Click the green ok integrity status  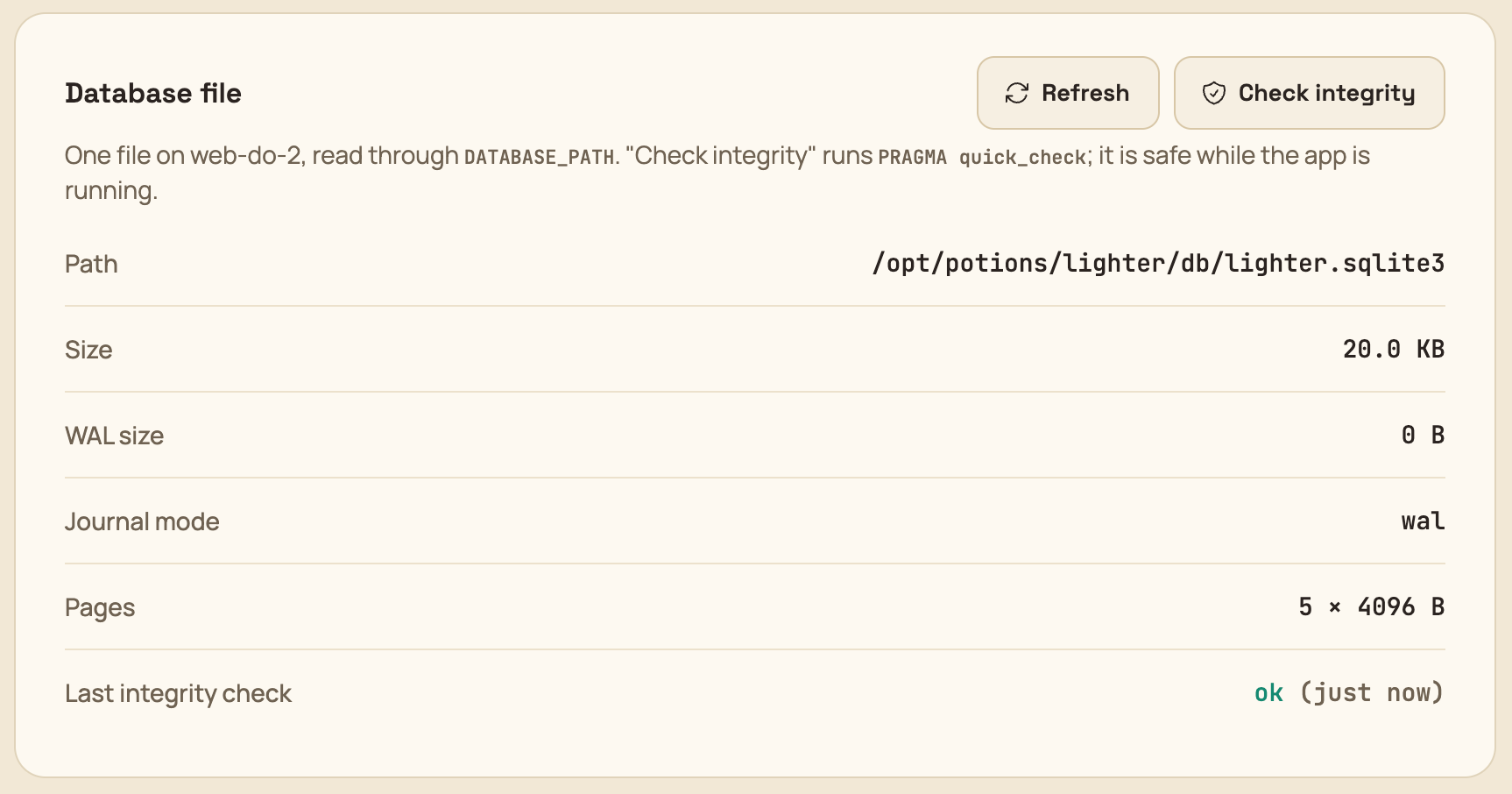(1269, 693)
